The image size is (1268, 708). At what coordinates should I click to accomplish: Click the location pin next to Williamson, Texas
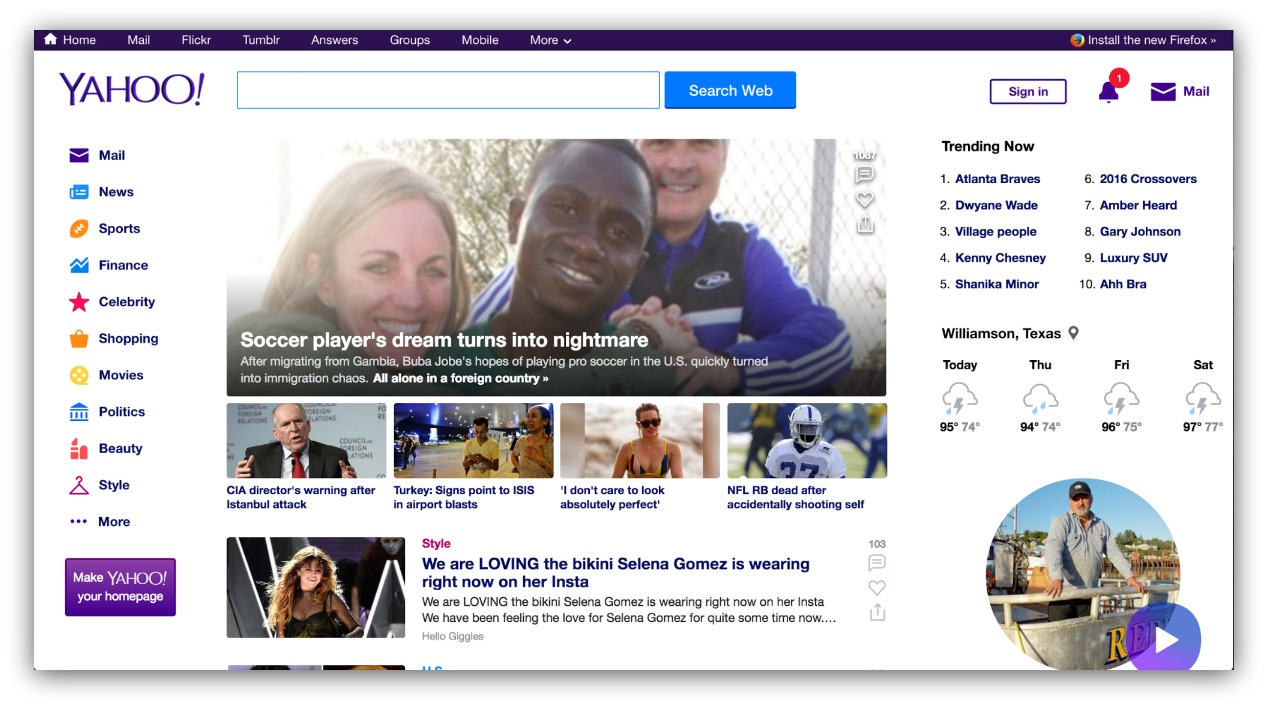1074,333
